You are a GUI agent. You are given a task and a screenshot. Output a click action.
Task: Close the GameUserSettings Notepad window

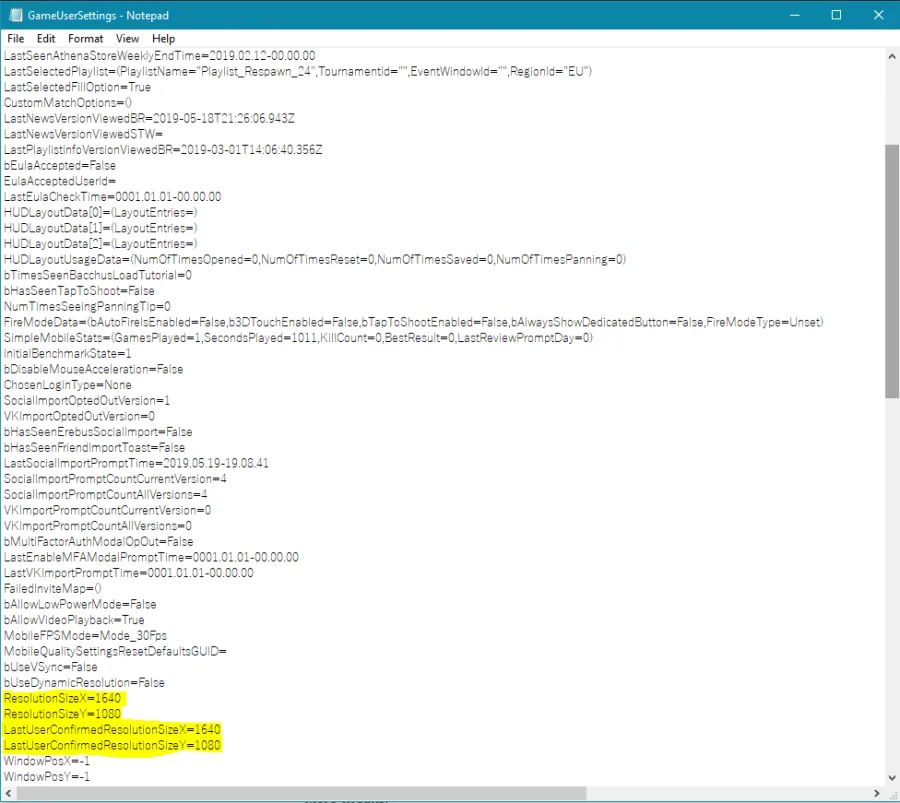click(878, 15)
